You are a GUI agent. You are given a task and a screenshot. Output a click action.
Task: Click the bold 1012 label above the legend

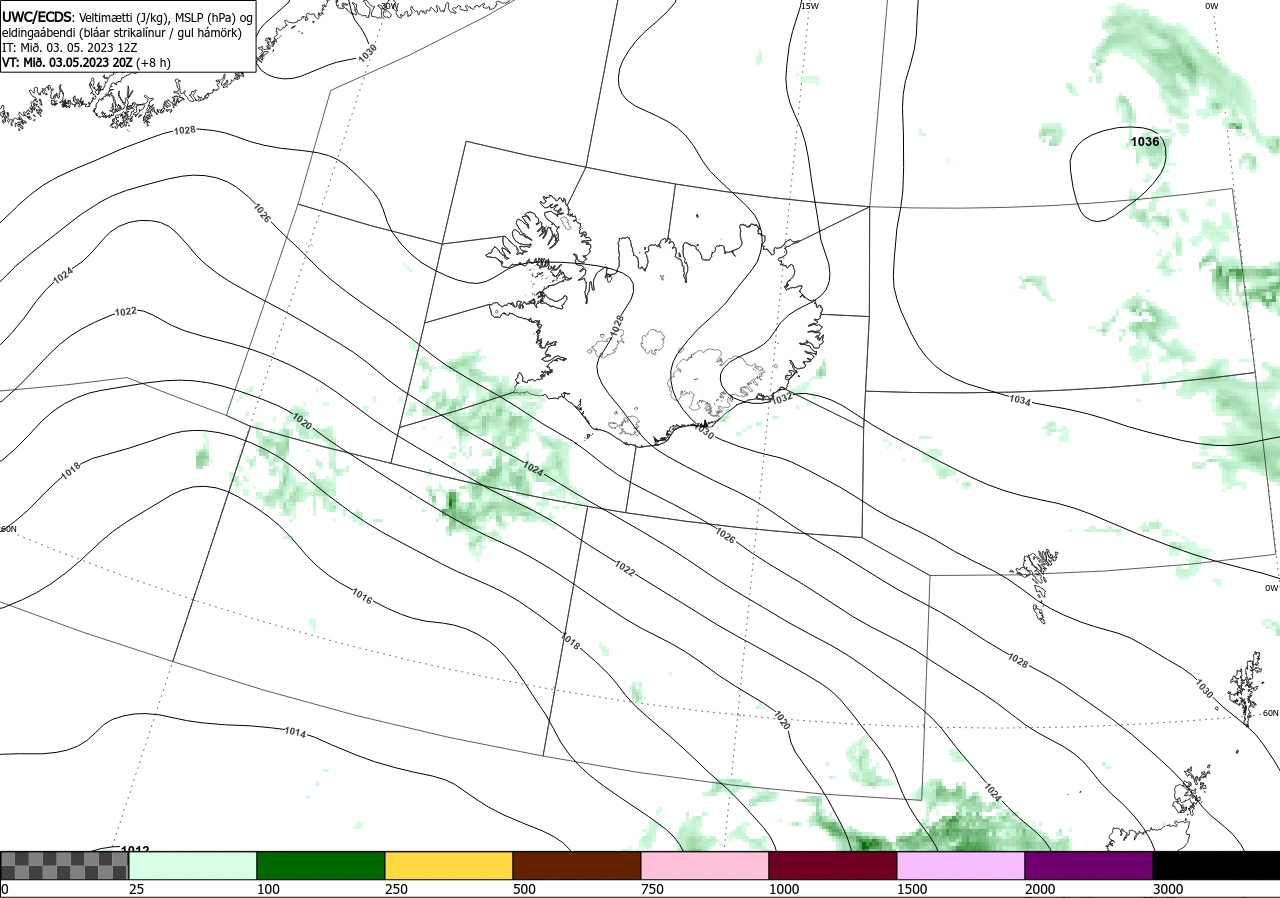point(135,850)
